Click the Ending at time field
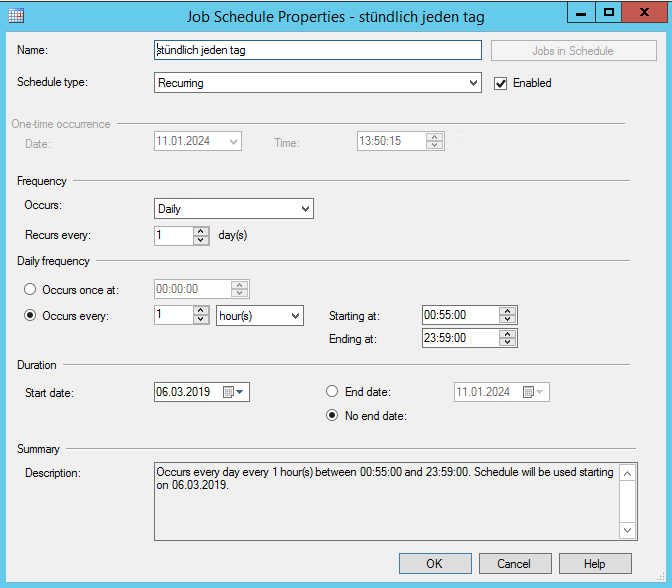The width and height of the screenshot is (672, 588). click(x=461, y=338)
